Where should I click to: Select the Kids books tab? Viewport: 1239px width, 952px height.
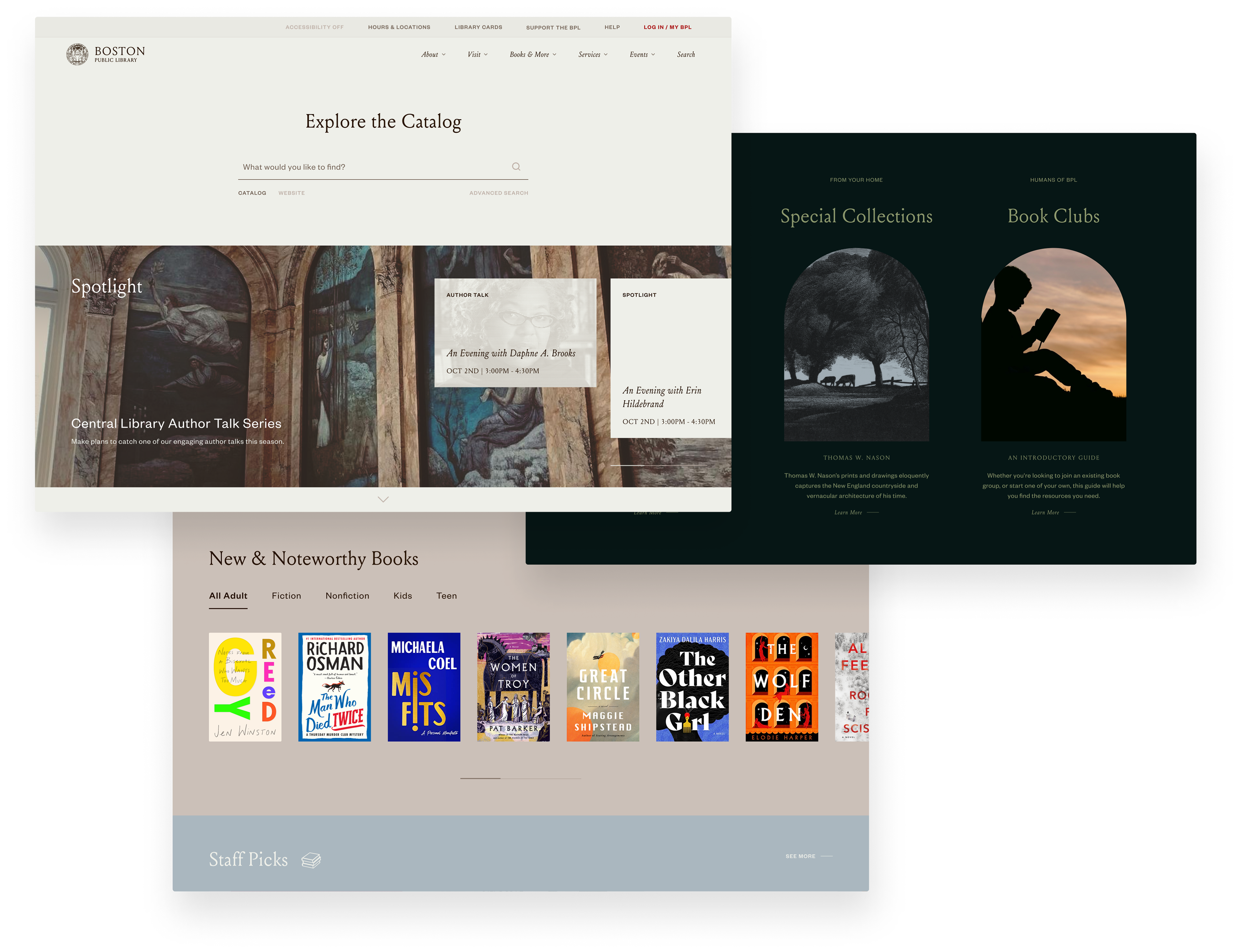point(402,596)
